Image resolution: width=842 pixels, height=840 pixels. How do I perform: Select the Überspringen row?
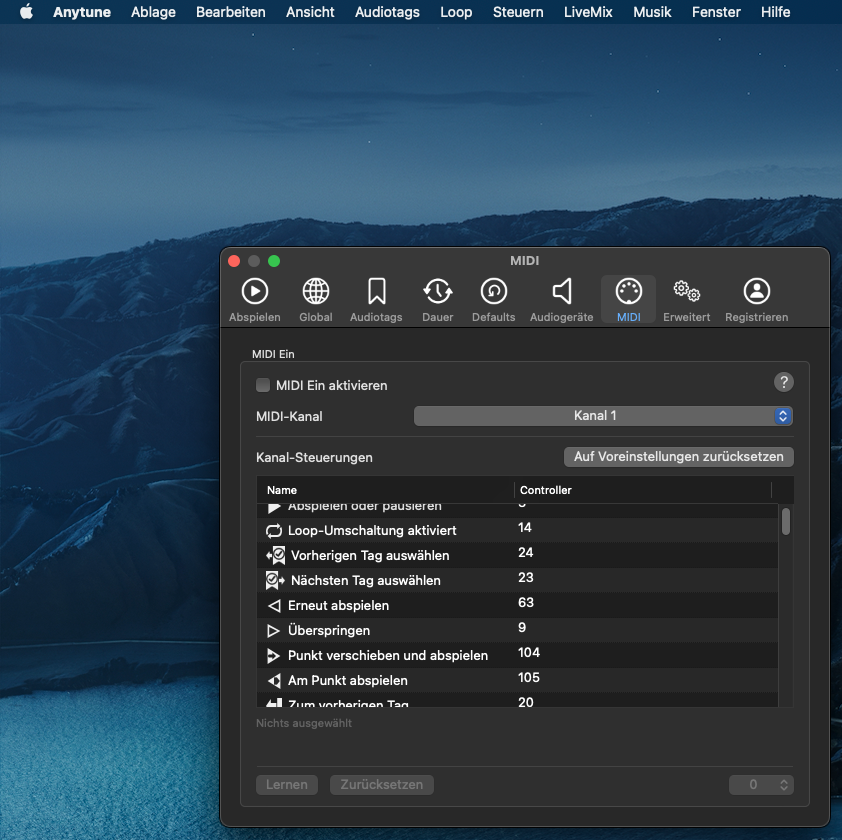[517, 631]
